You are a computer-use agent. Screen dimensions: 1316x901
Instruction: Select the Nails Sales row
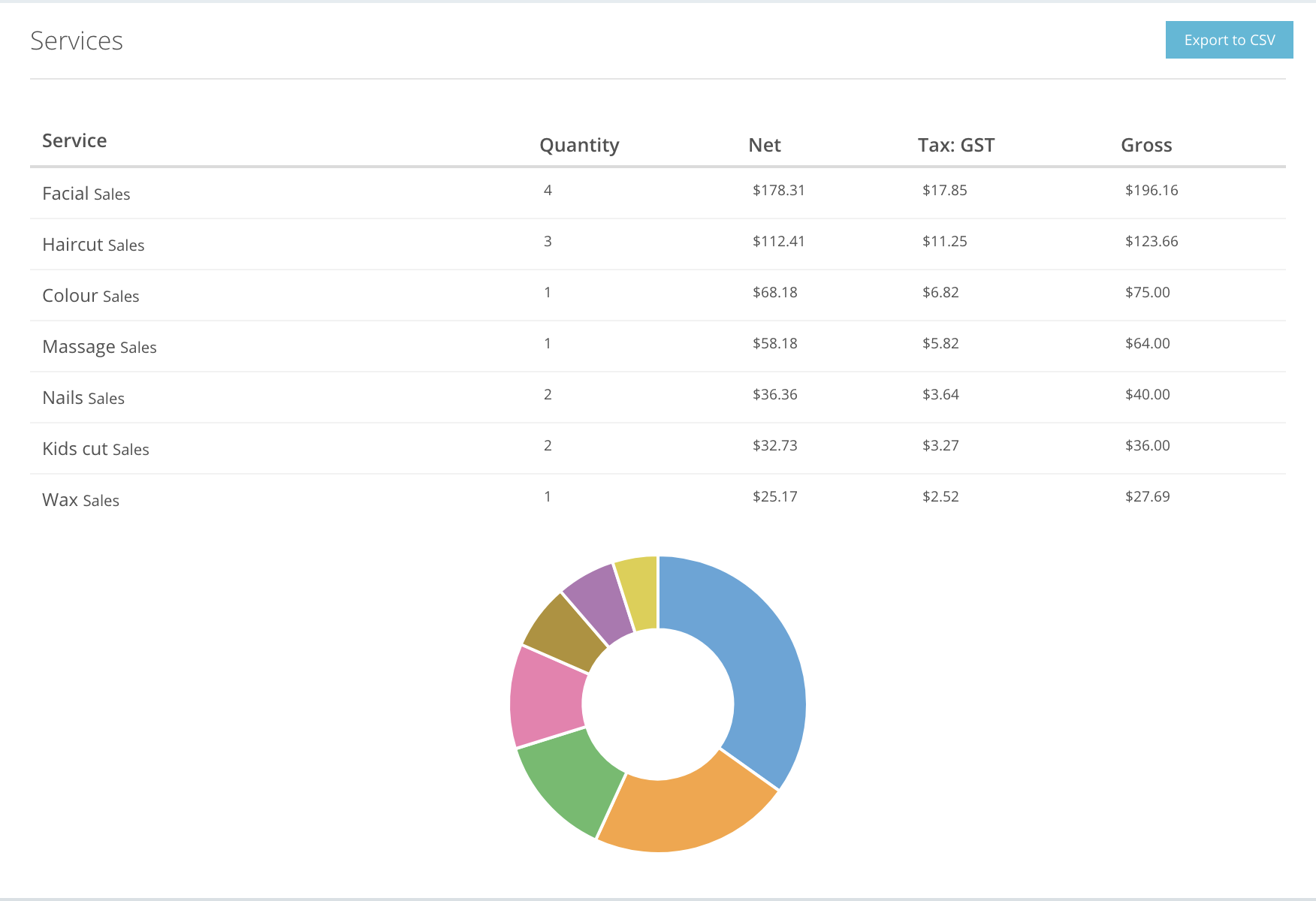[83, 397]
